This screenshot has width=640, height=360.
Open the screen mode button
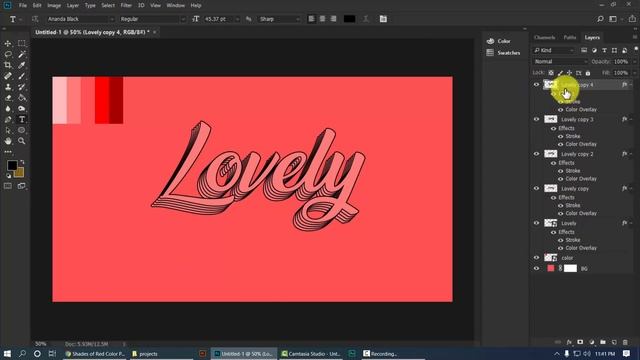tap(22, 186)
